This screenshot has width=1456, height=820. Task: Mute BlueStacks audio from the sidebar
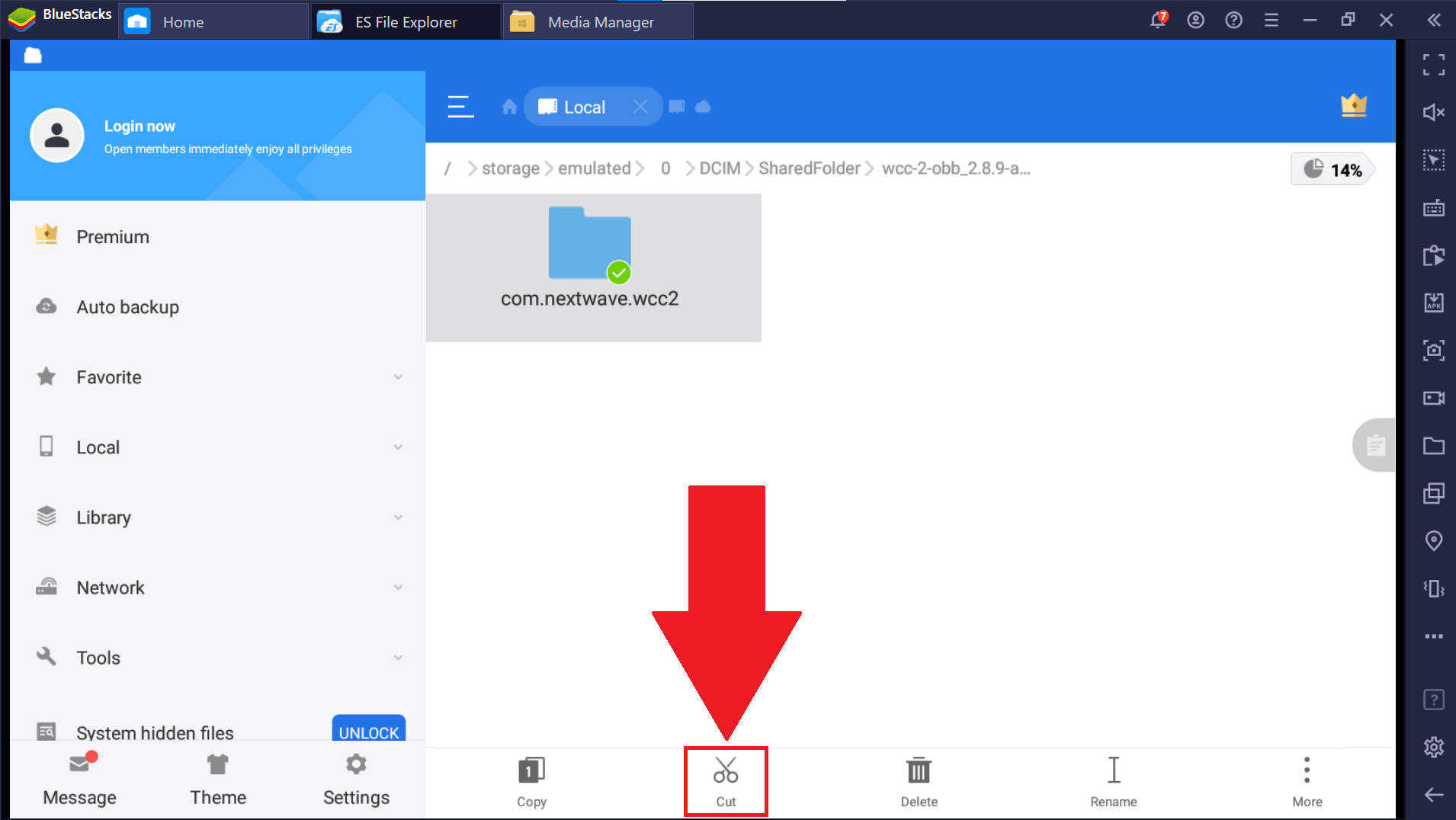(1435, 113)
